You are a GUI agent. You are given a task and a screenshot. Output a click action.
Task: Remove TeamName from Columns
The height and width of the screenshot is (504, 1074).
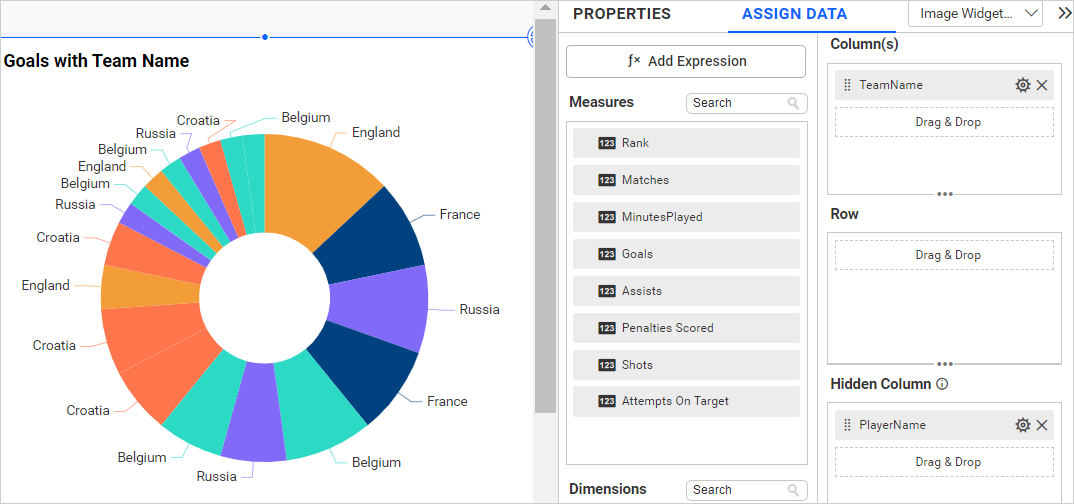pyautogui.click(x=1042, y=85)
